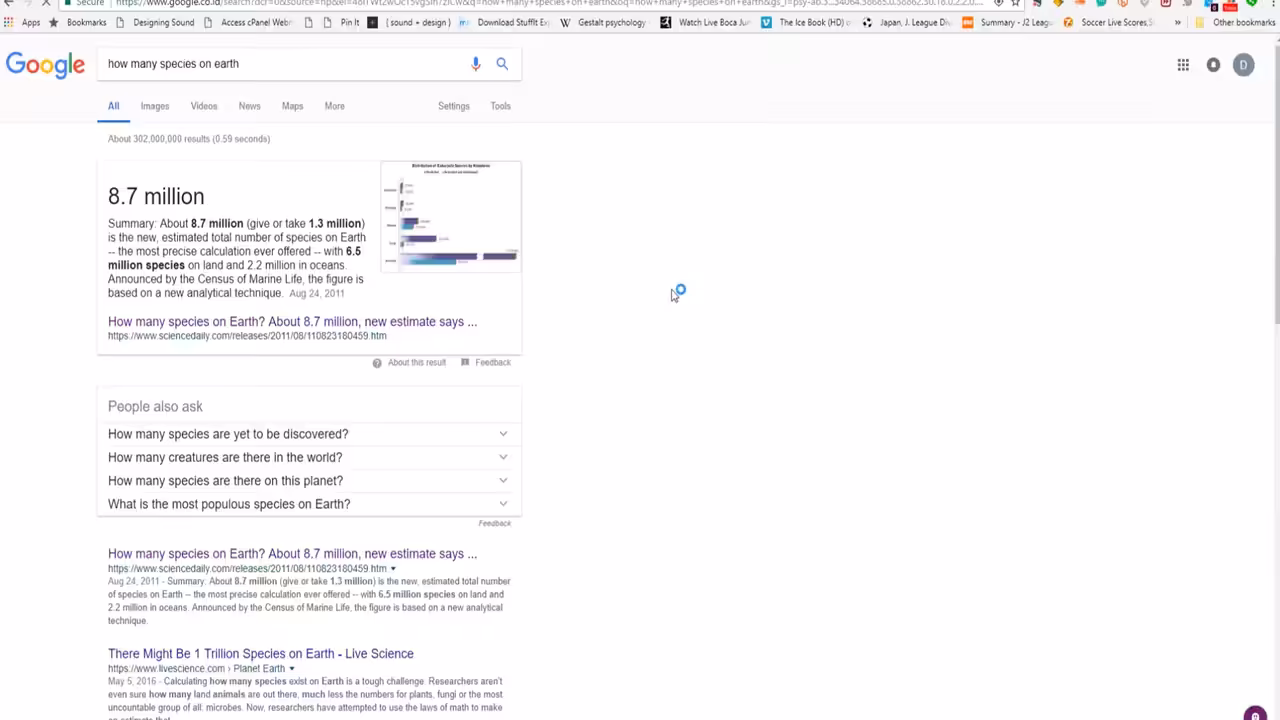Image resolution: width=1280 pixels, height=720 pixels.
Task: Click the 'About this result' question icon
Action: (x=377, y=363)
